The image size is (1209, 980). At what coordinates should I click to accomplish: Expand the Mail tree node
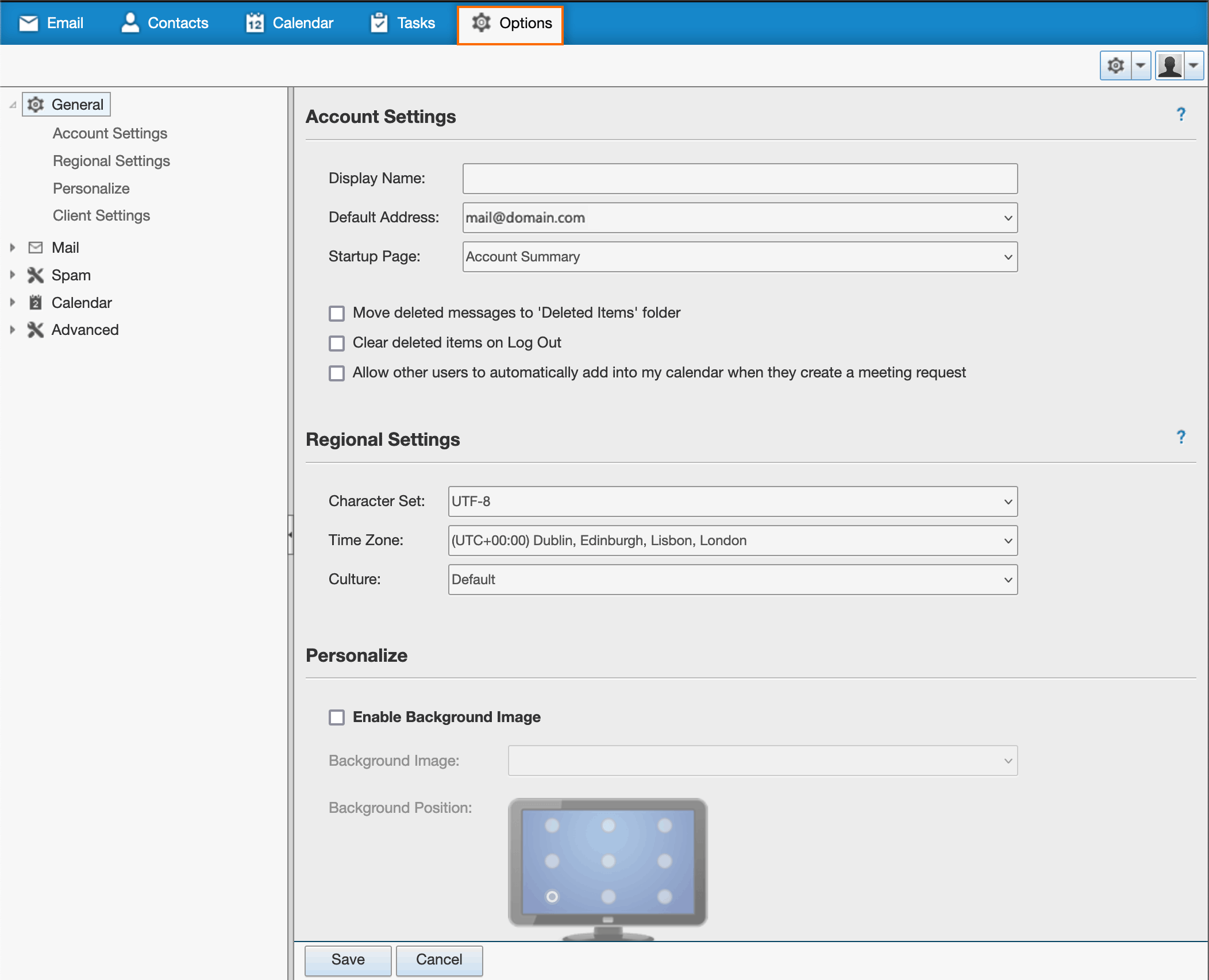(x=13, y=248)
